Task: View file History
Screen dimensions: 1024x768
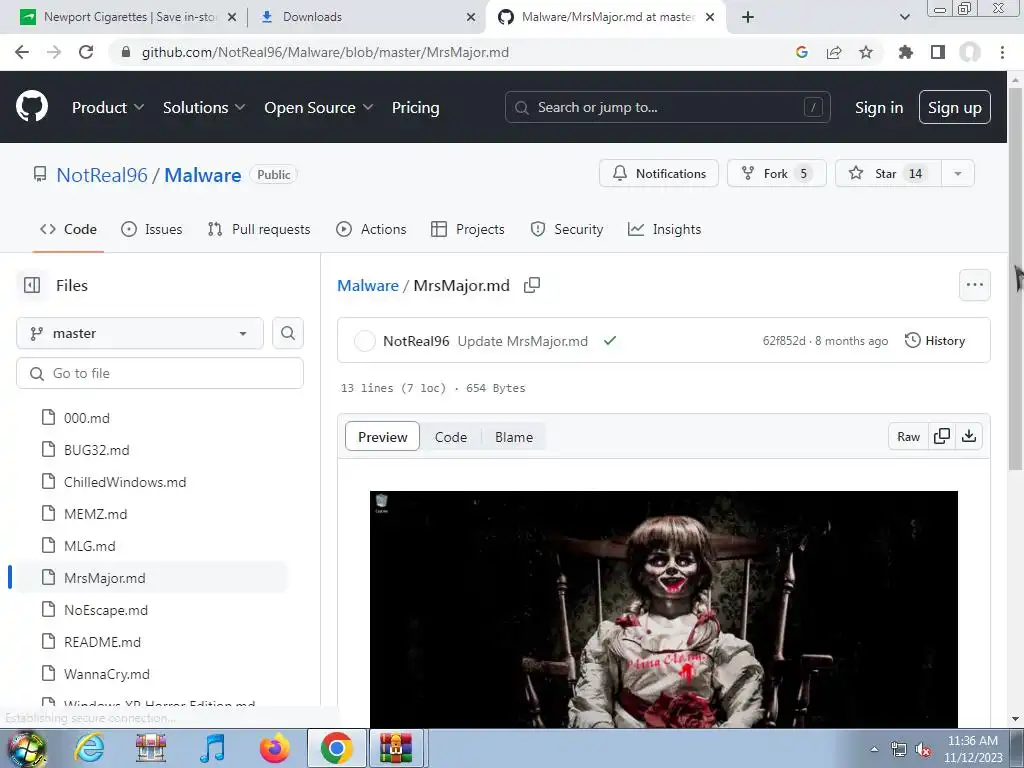Action: click(x=935, y=340)
